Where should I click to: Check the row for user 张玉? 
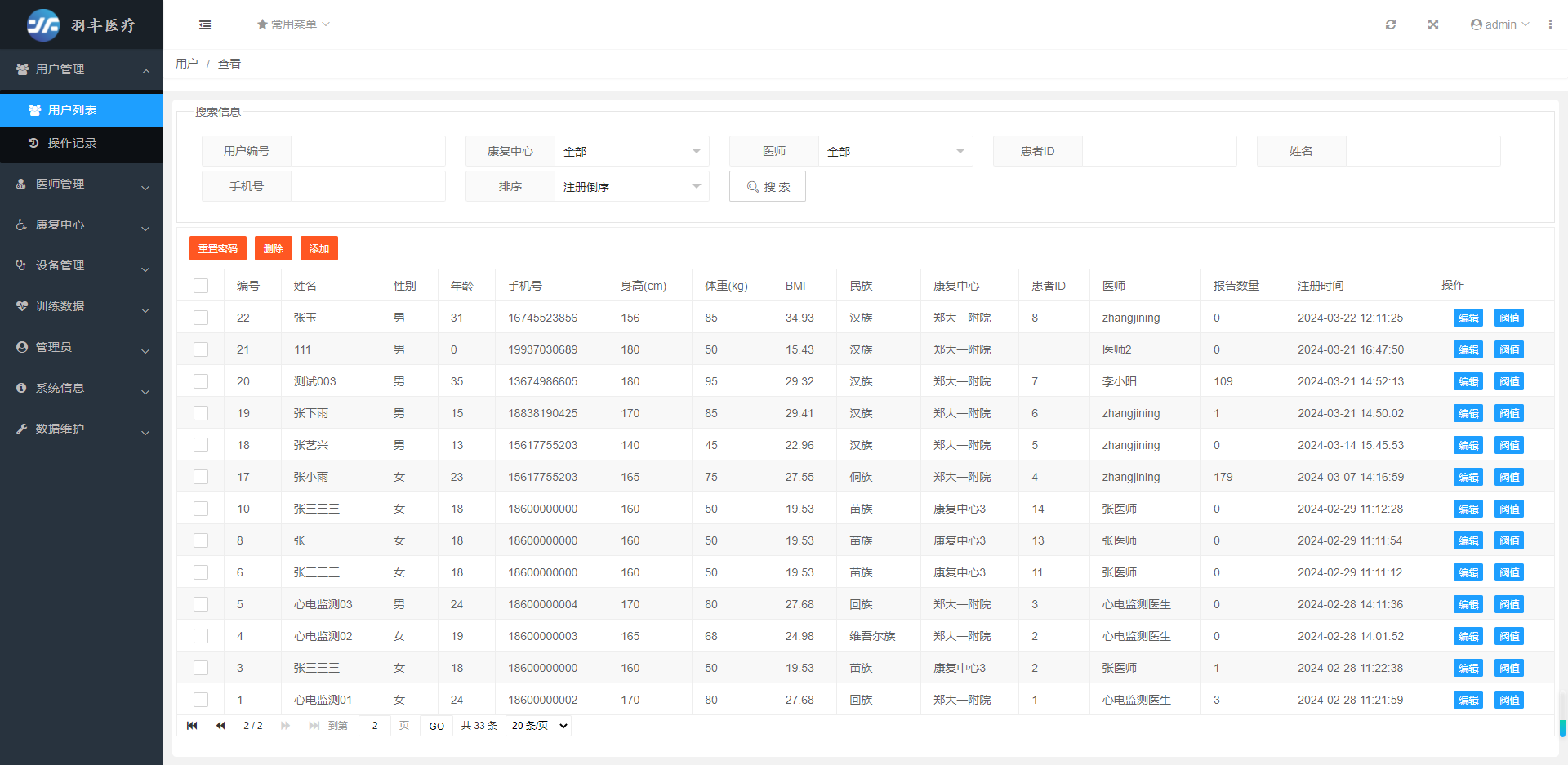click(201, 318)
